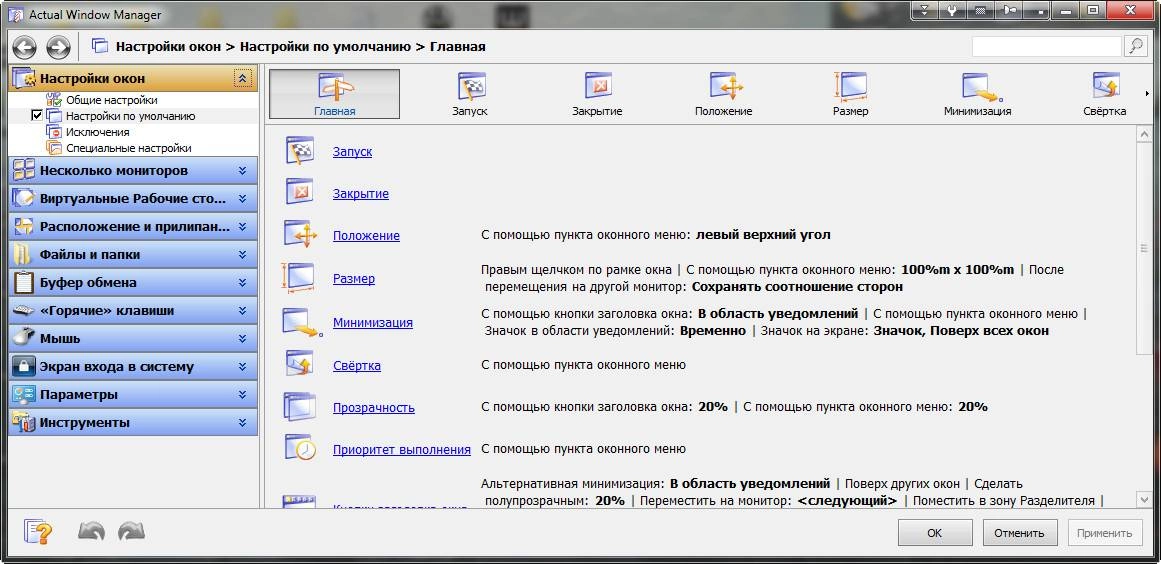Open the Размер link
The image size is (1161, 564).
(354, 279)
